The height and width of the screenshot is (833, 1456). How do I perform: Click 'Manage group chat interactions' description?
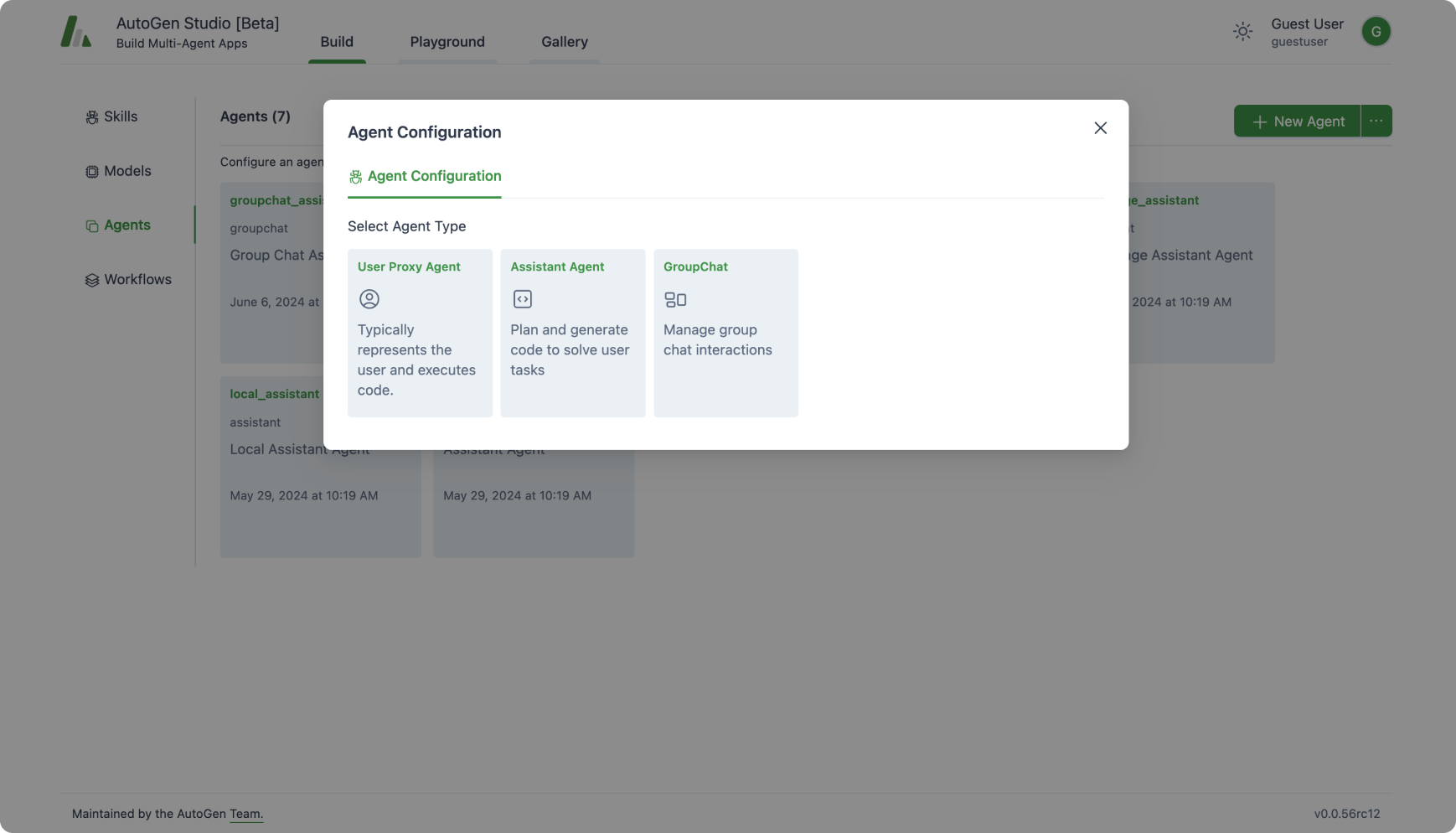(718, 340)
